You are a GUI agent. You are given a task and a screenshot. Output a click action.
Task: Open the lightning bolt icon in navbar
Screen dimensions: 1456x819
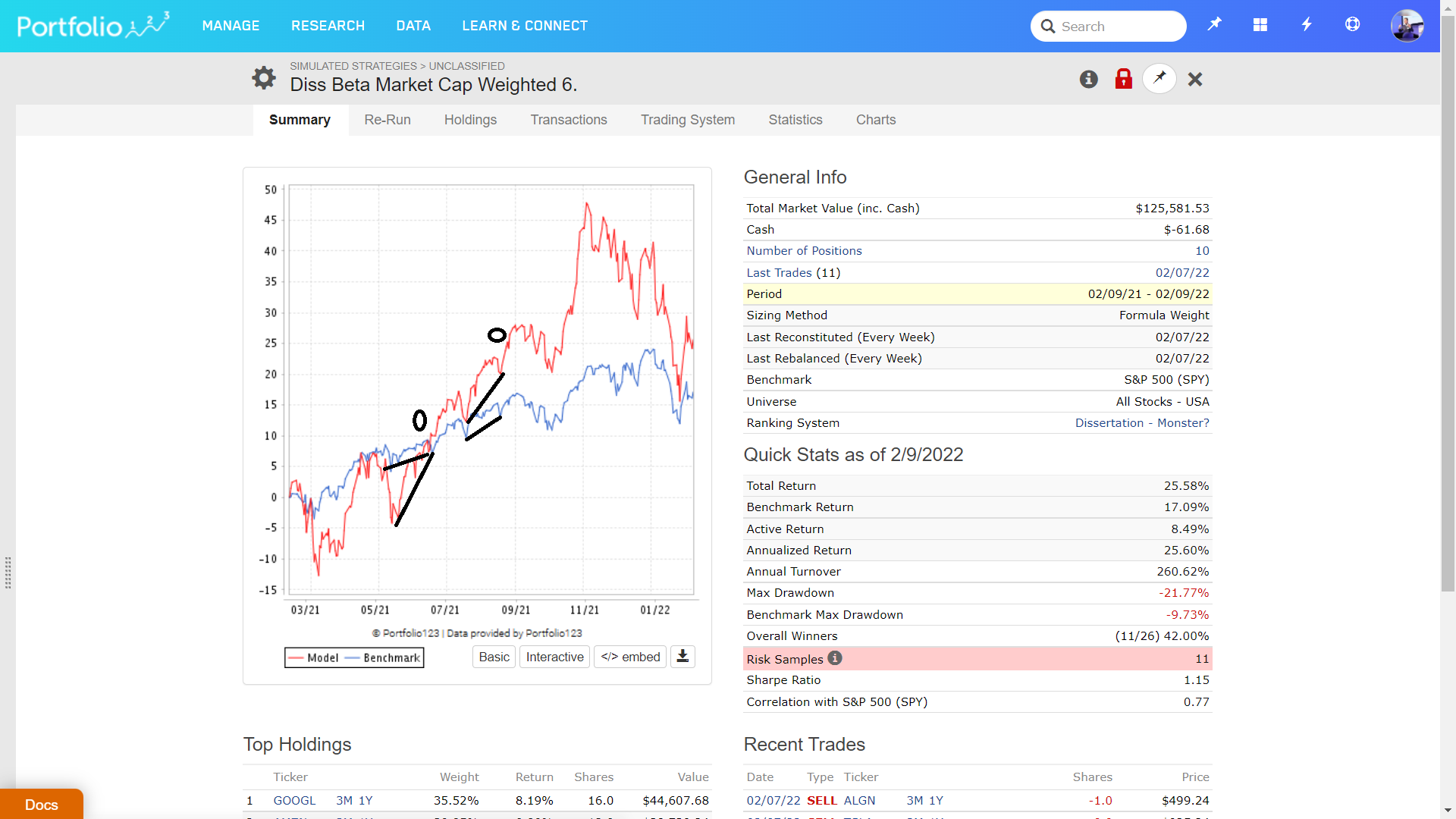pos(1306,25)
